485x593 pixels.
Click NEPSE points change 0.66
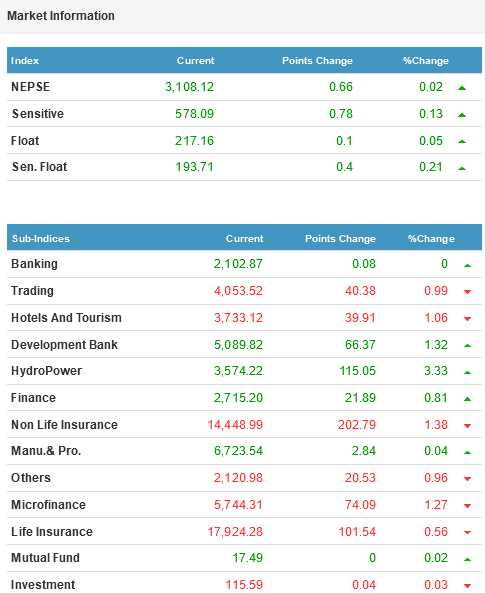[341, 87]
